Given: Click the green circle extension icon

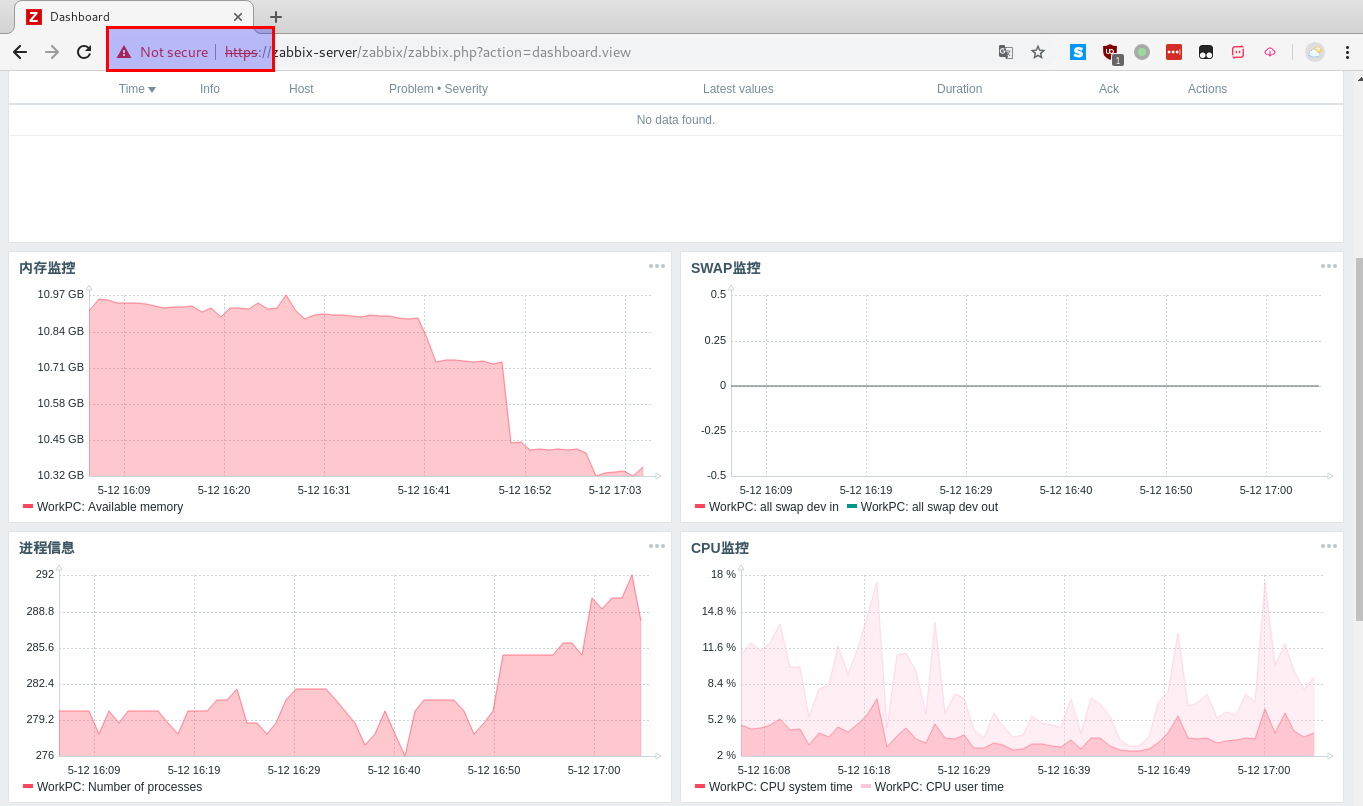Looking at the screenshot, I should 1142,52.
